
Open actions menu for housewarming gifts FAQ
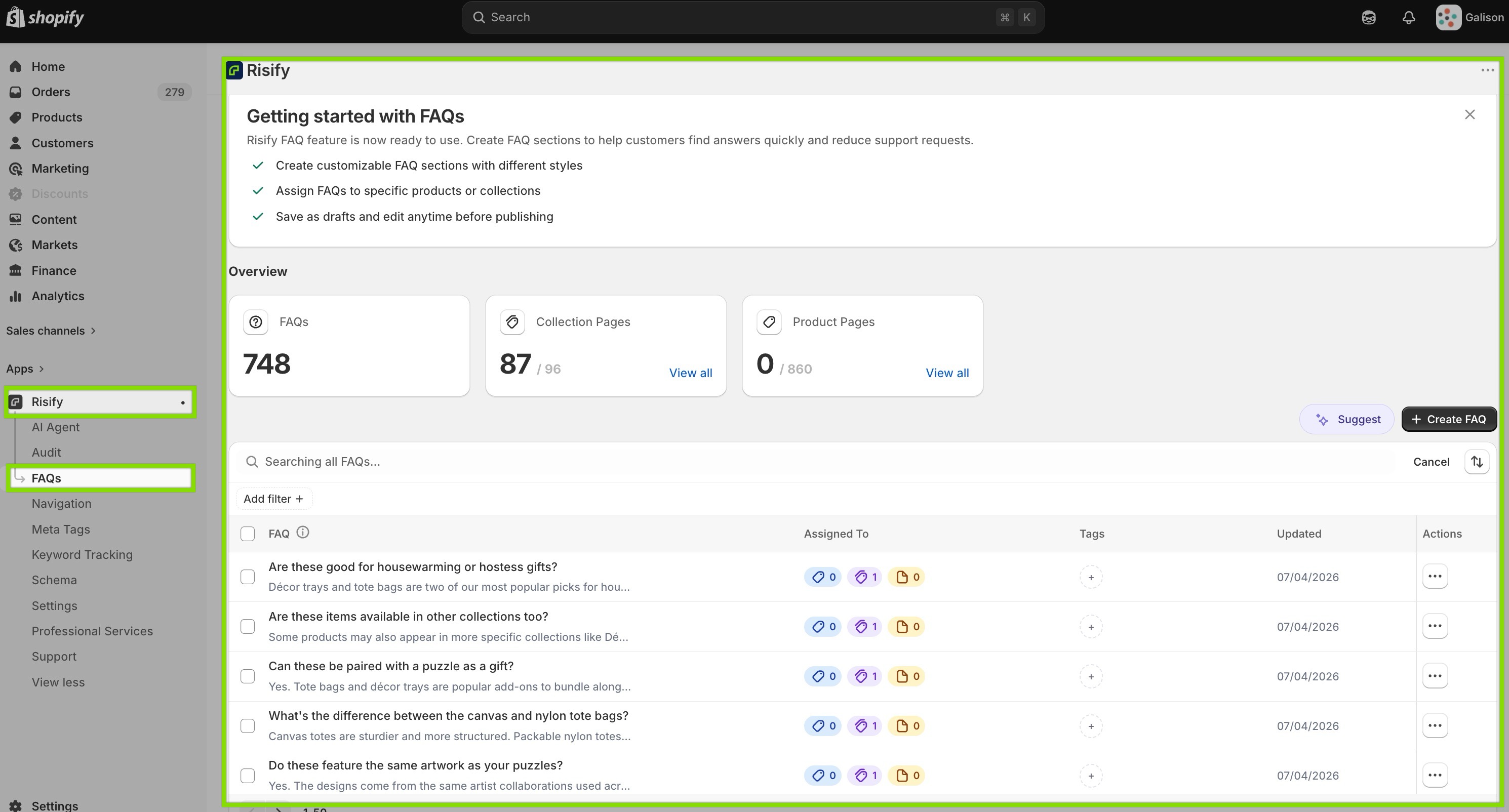pyautogui.click(x=1435, y=577)
